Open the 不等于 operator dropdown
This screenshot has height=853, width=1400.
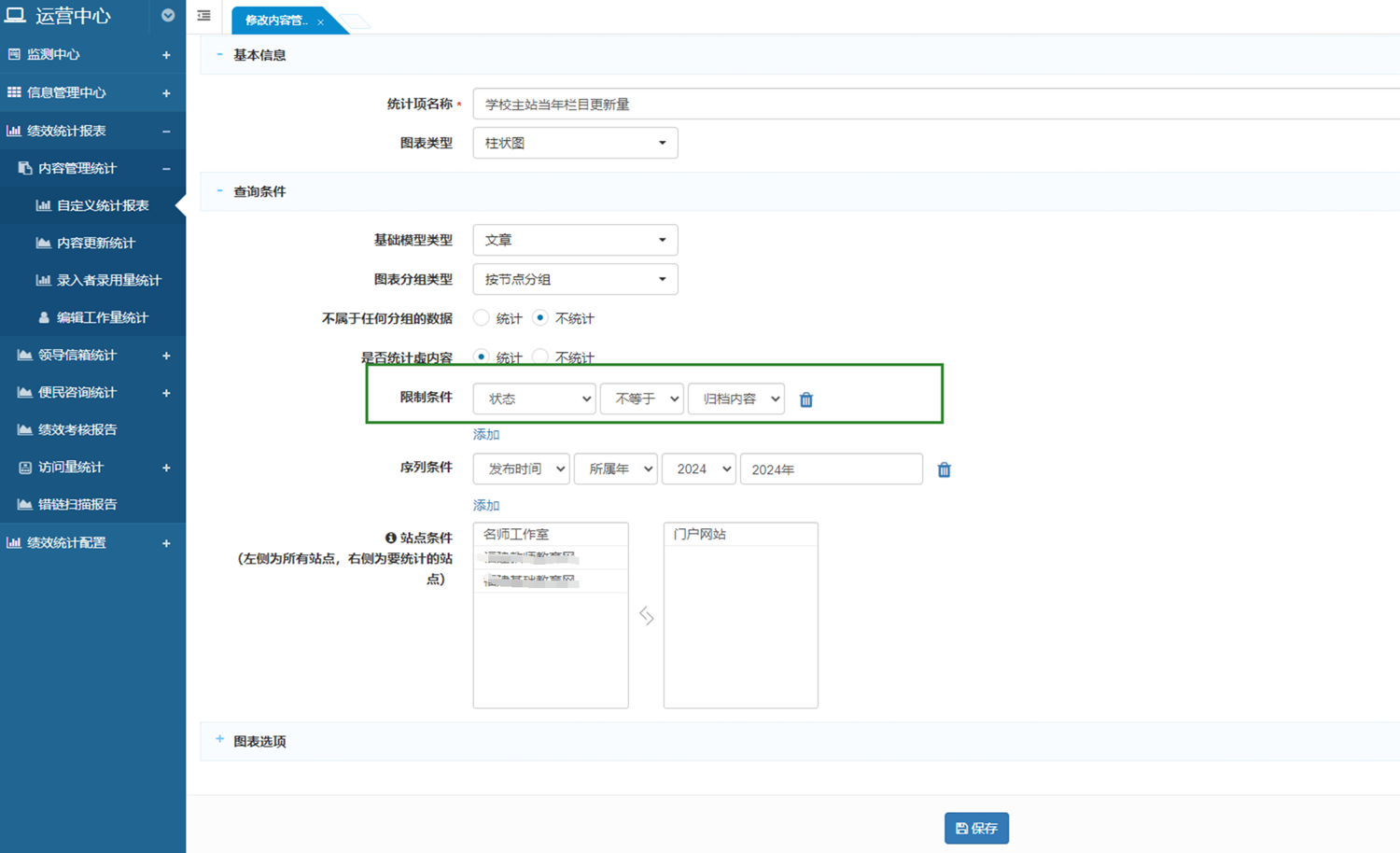(x=642, y=399)
